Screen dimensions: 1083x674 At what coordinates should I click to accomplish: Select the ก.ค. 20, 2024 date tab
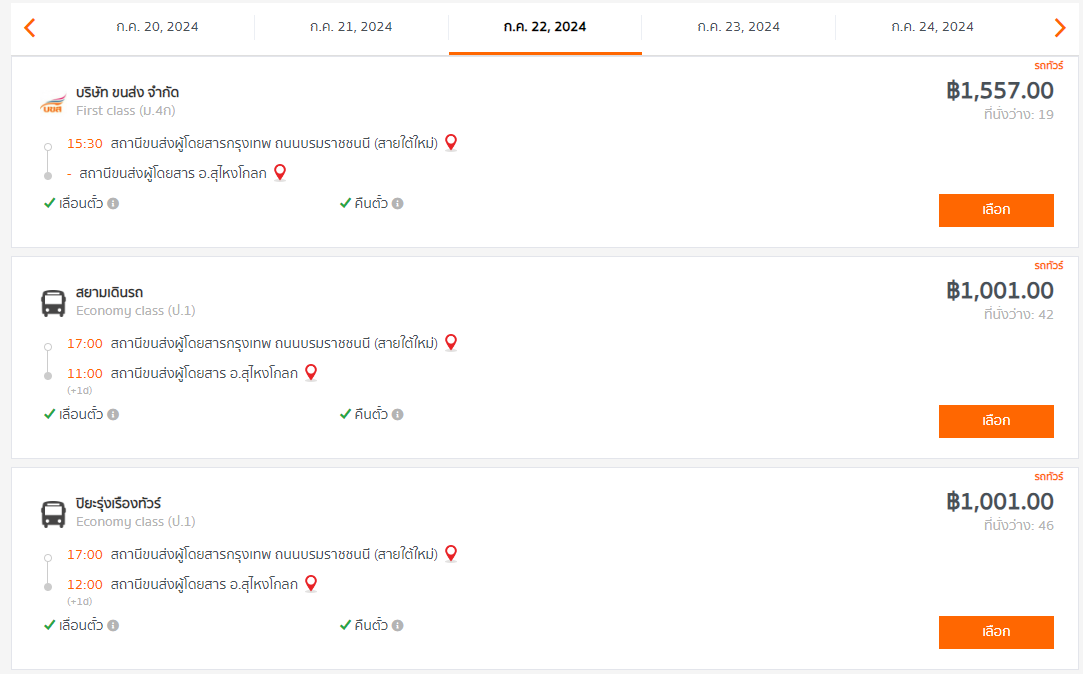pos(157,27)
